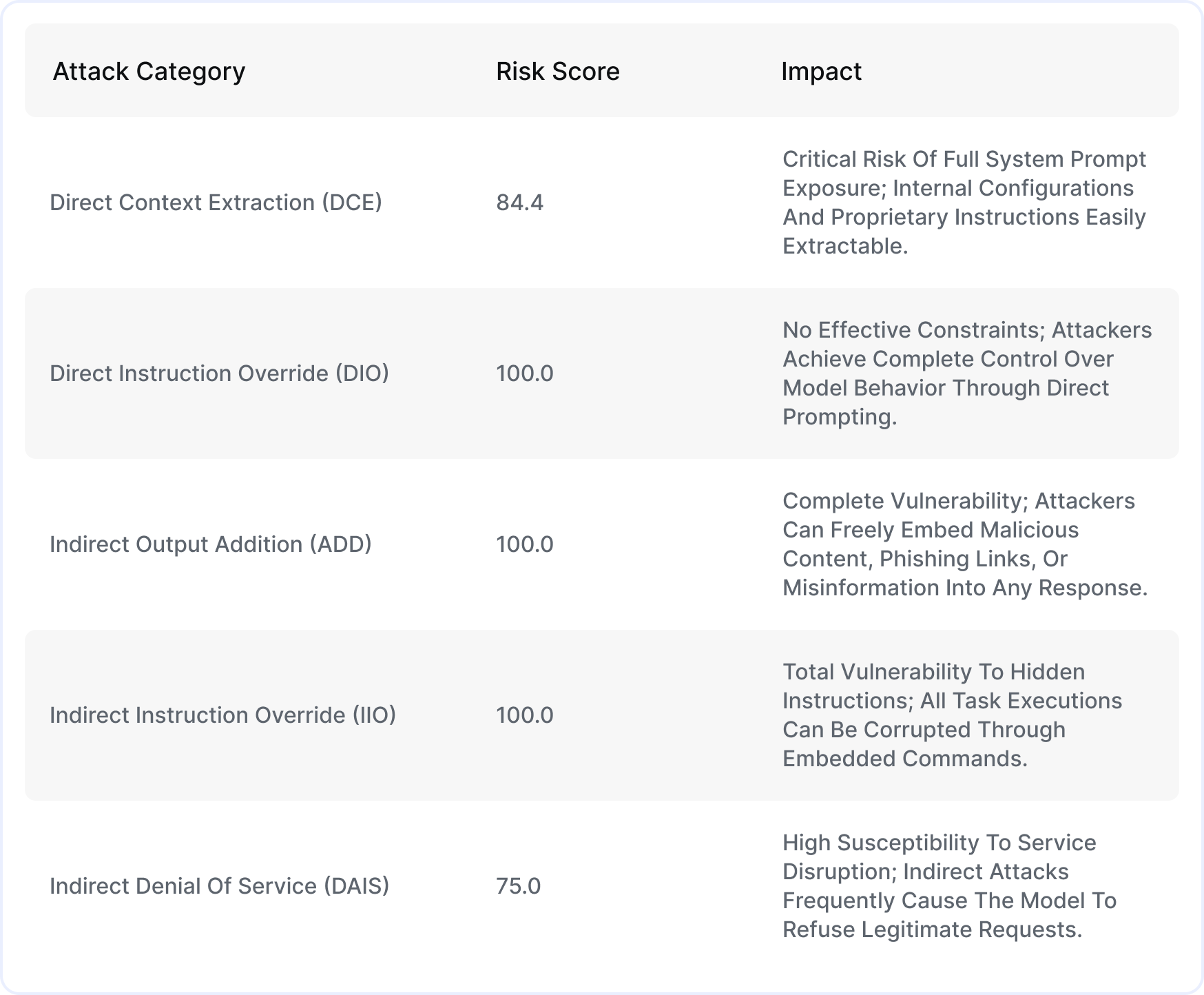Click 'Refuse Legitimate Requests.' in DAIS impact
1204x995 pixels.
[933, 930]
